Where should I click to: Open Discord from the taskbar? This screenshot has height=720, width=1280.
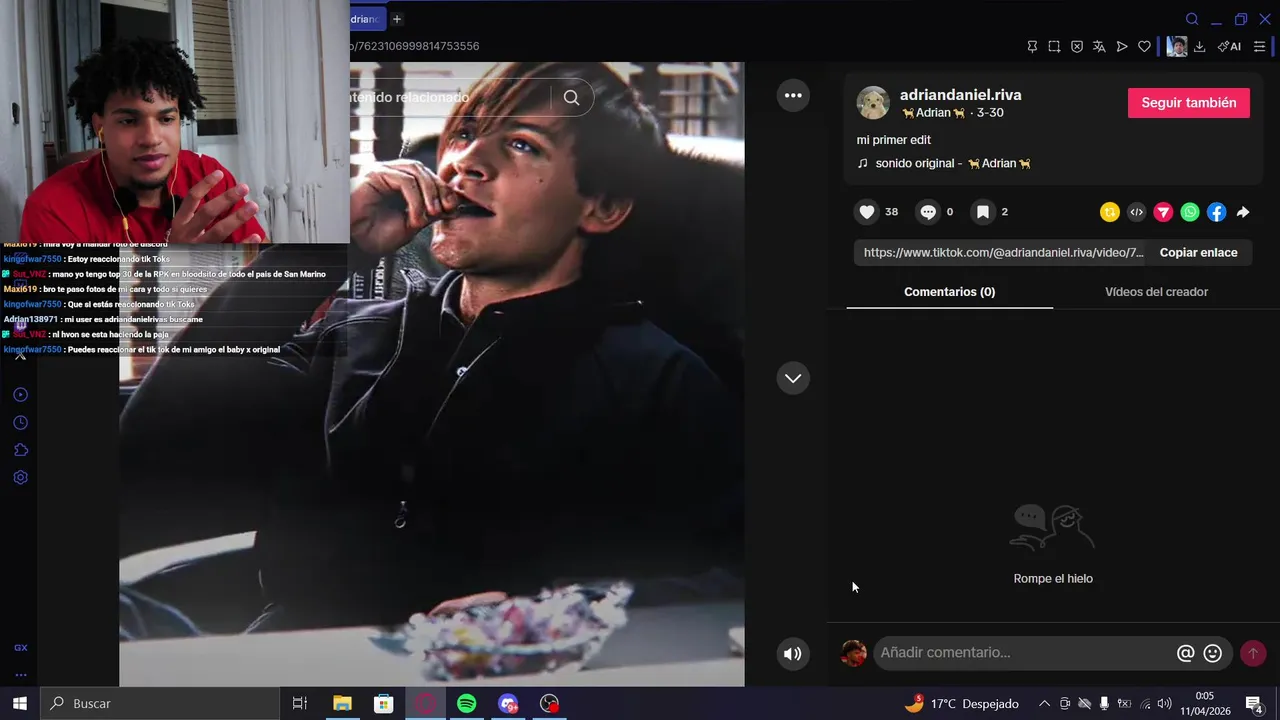pyautogui.click(x=508, y=703)
